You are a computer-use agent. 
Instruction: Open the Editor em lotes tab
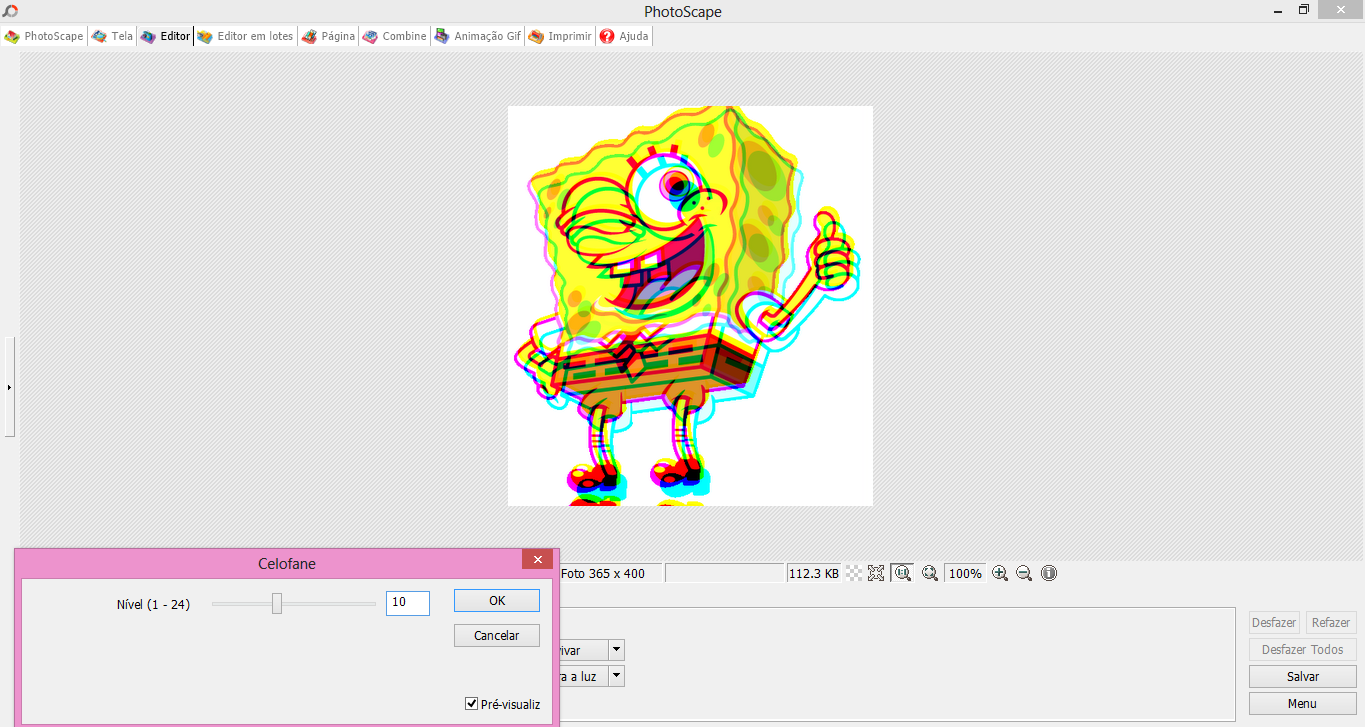[246, 36]
